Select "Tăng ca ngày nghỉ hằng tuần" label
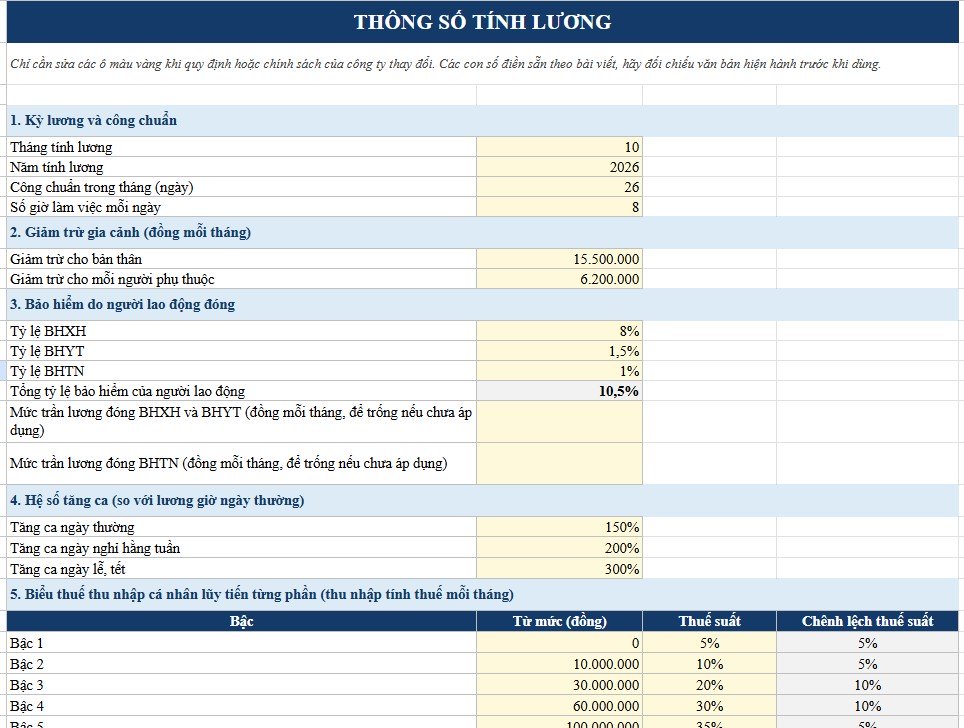 coord(242,548)
